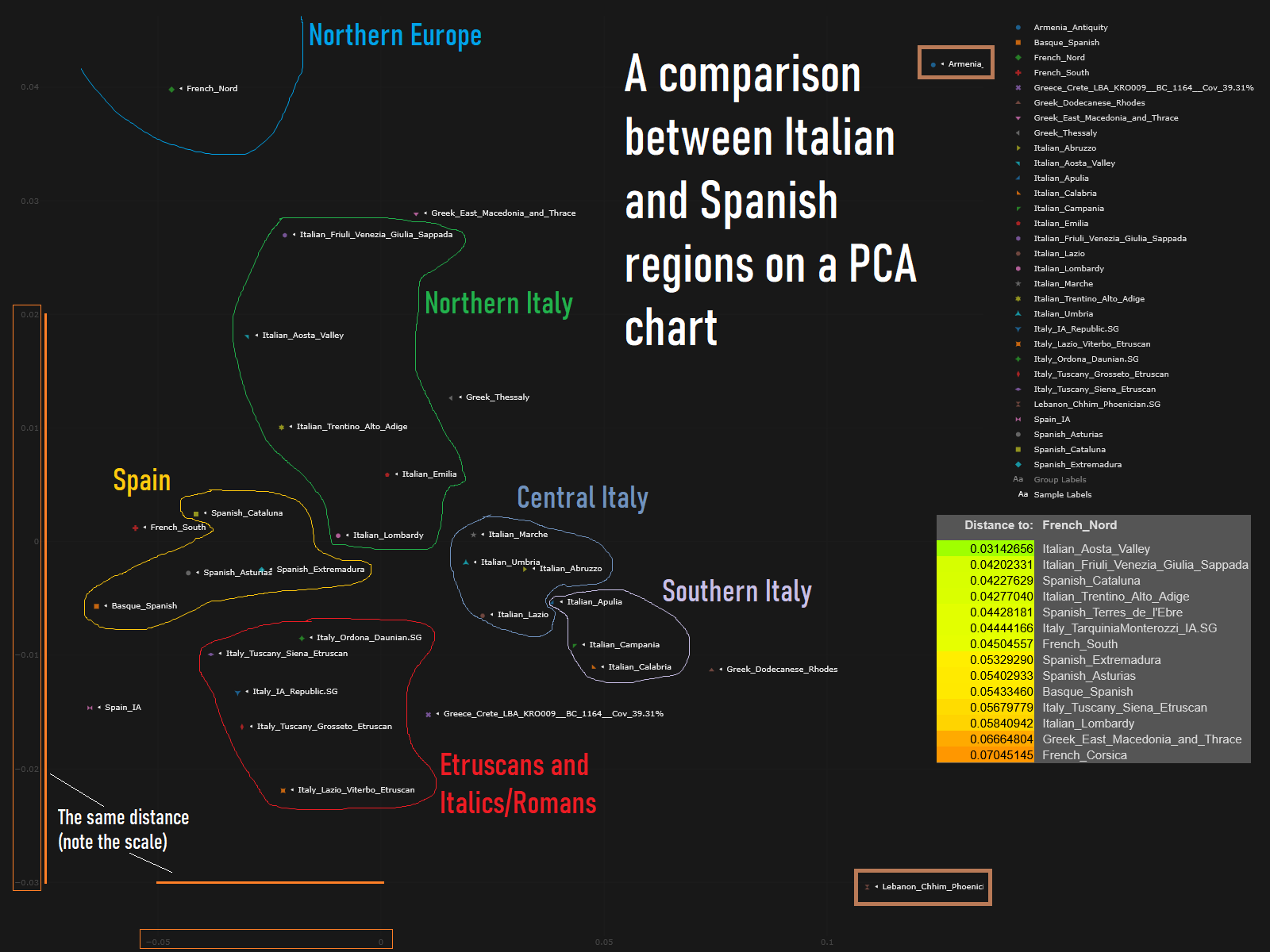1270x952 pixels.
Task: Click the Spain_IA marker in the legend
Action: click(x=1018, y=420)
